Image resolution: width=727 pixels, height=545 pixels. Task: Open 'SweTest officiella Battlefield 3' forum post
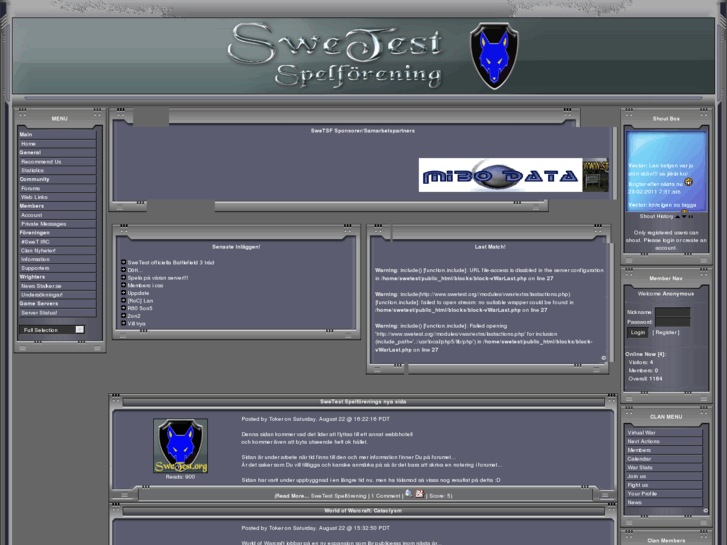171,263
